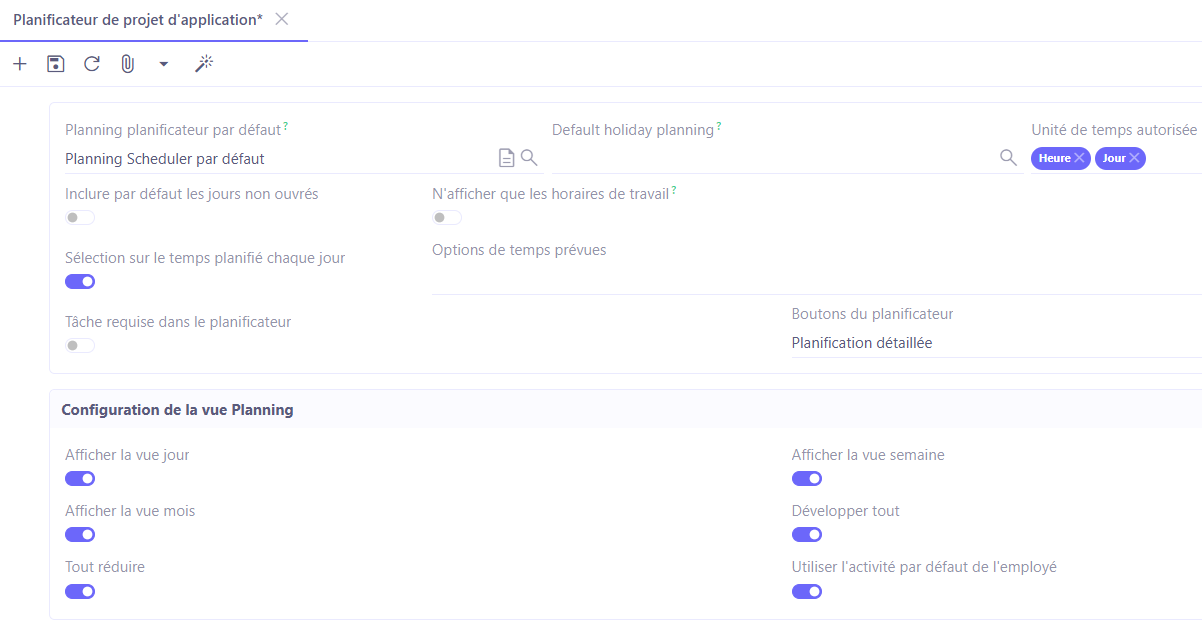Help marker beside Planning planificateur par défaut
Viewport: 1202px width, 624px height.
(x=286, y=126)
